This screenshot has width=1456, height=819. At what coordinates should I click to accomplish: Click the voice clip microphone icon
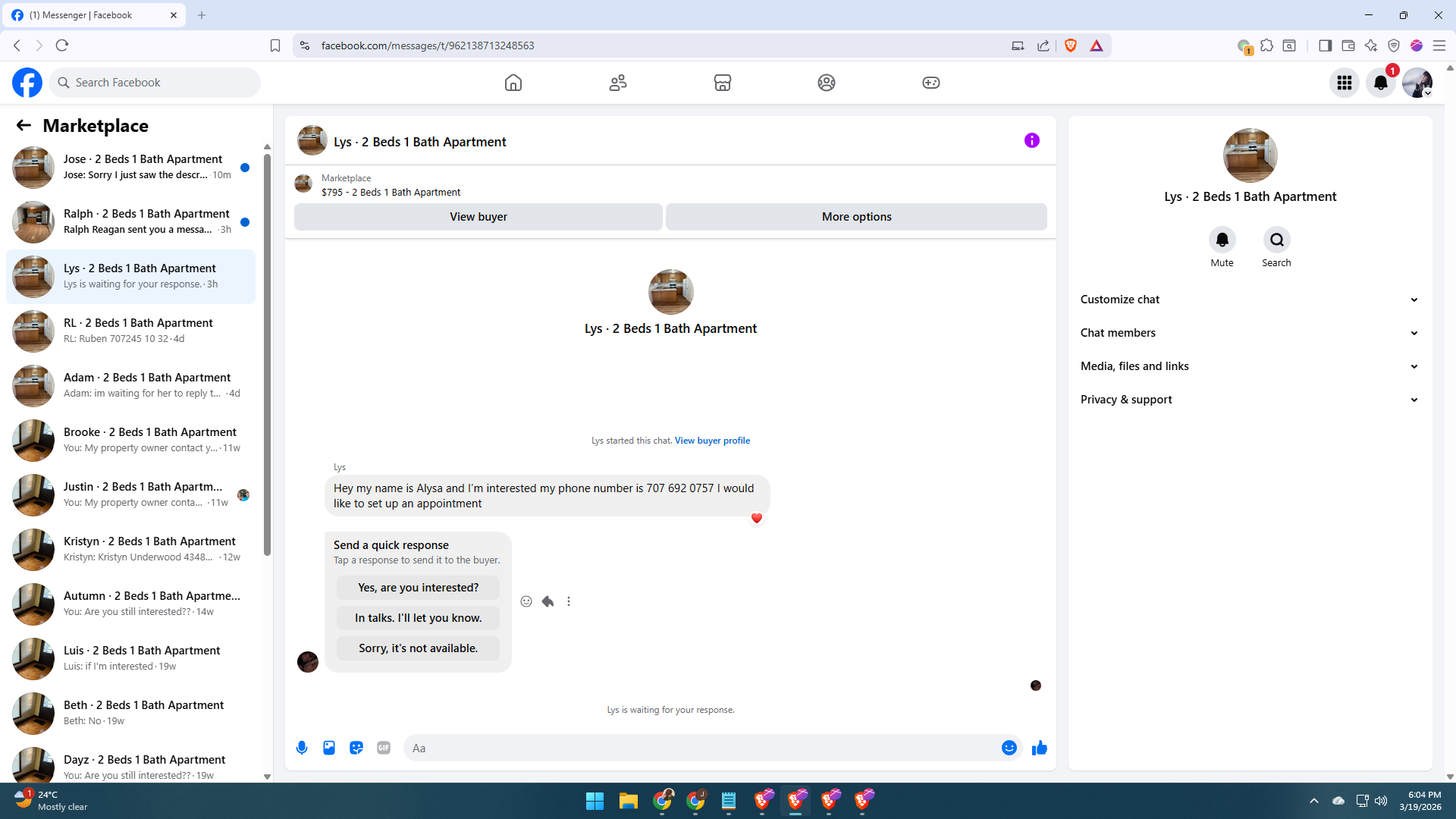(x=302, y=748)
